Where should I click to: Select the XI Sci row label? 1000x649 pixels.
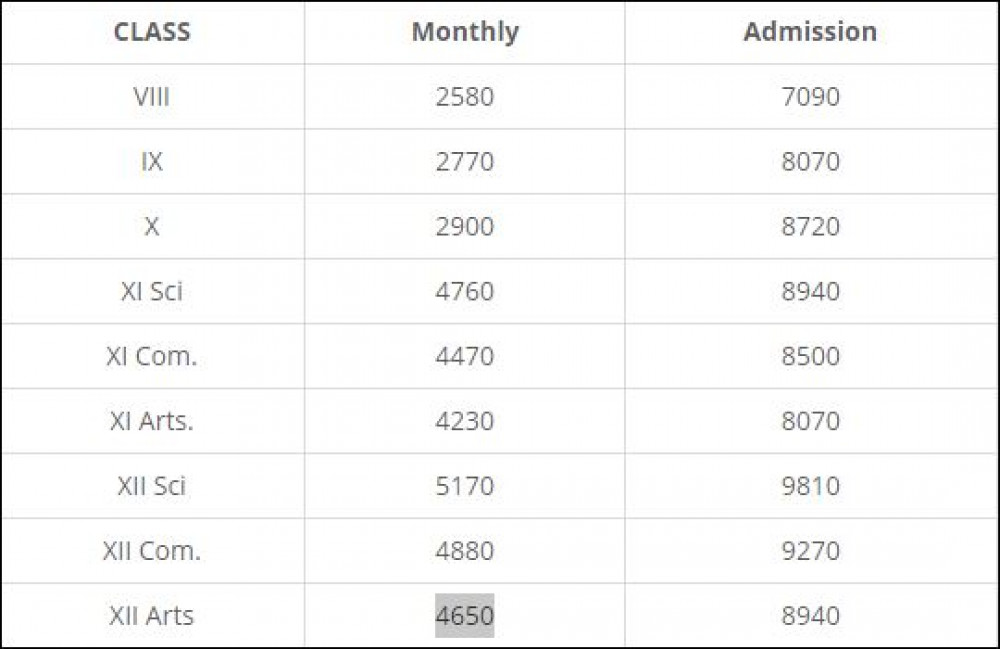click(152, 292)
